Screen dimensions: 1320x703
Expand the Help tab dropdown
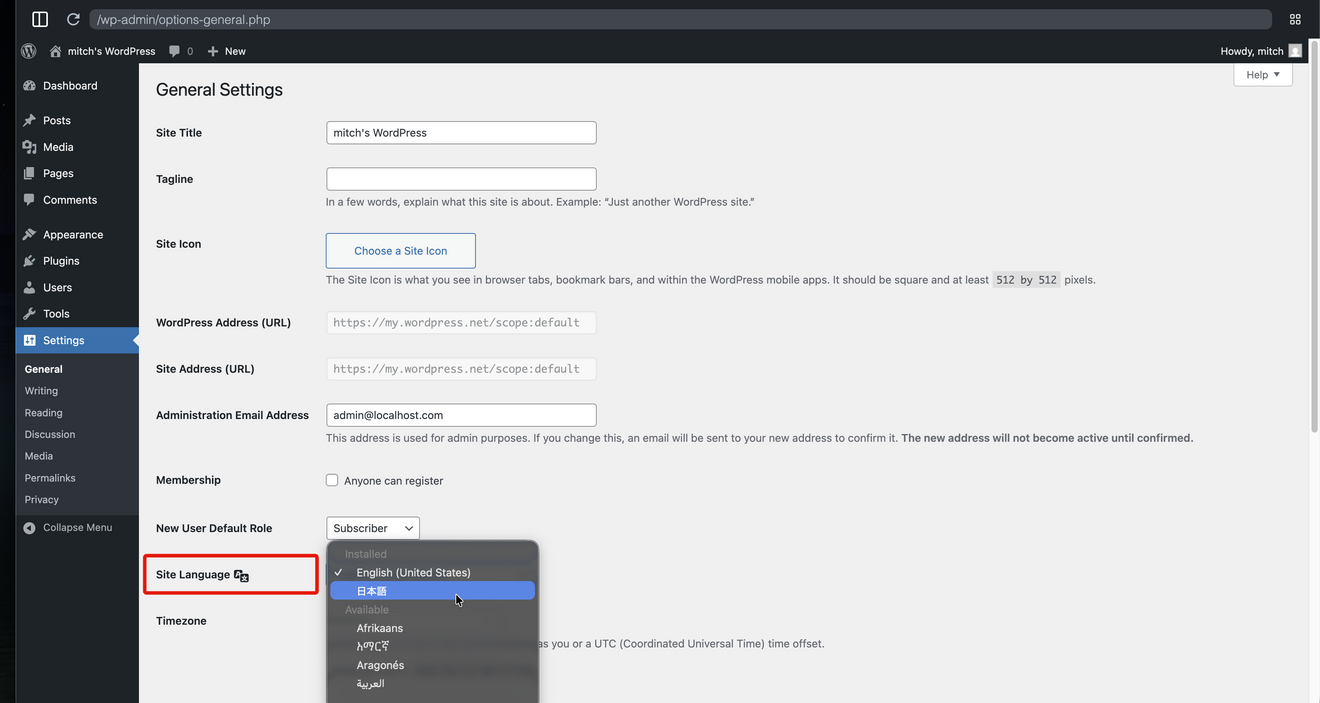1263,74
